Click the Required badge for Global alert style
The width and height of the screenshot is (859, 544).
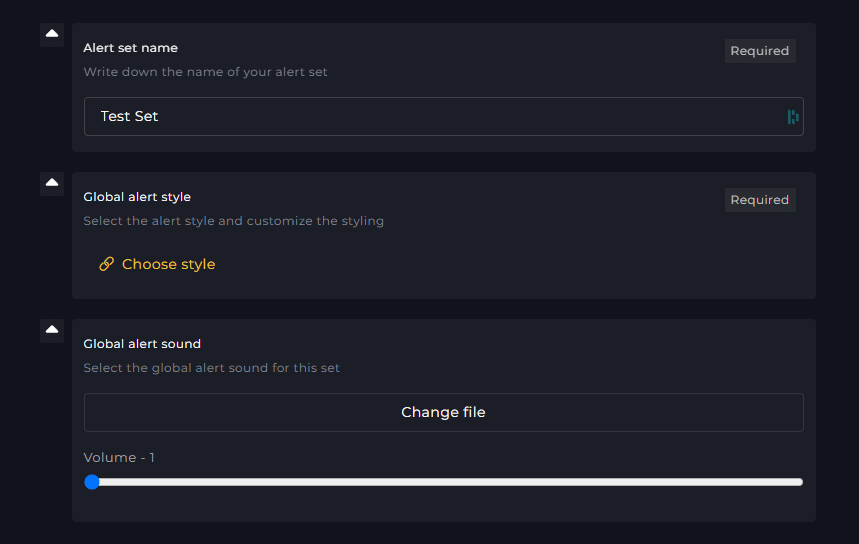pos(760,200)
